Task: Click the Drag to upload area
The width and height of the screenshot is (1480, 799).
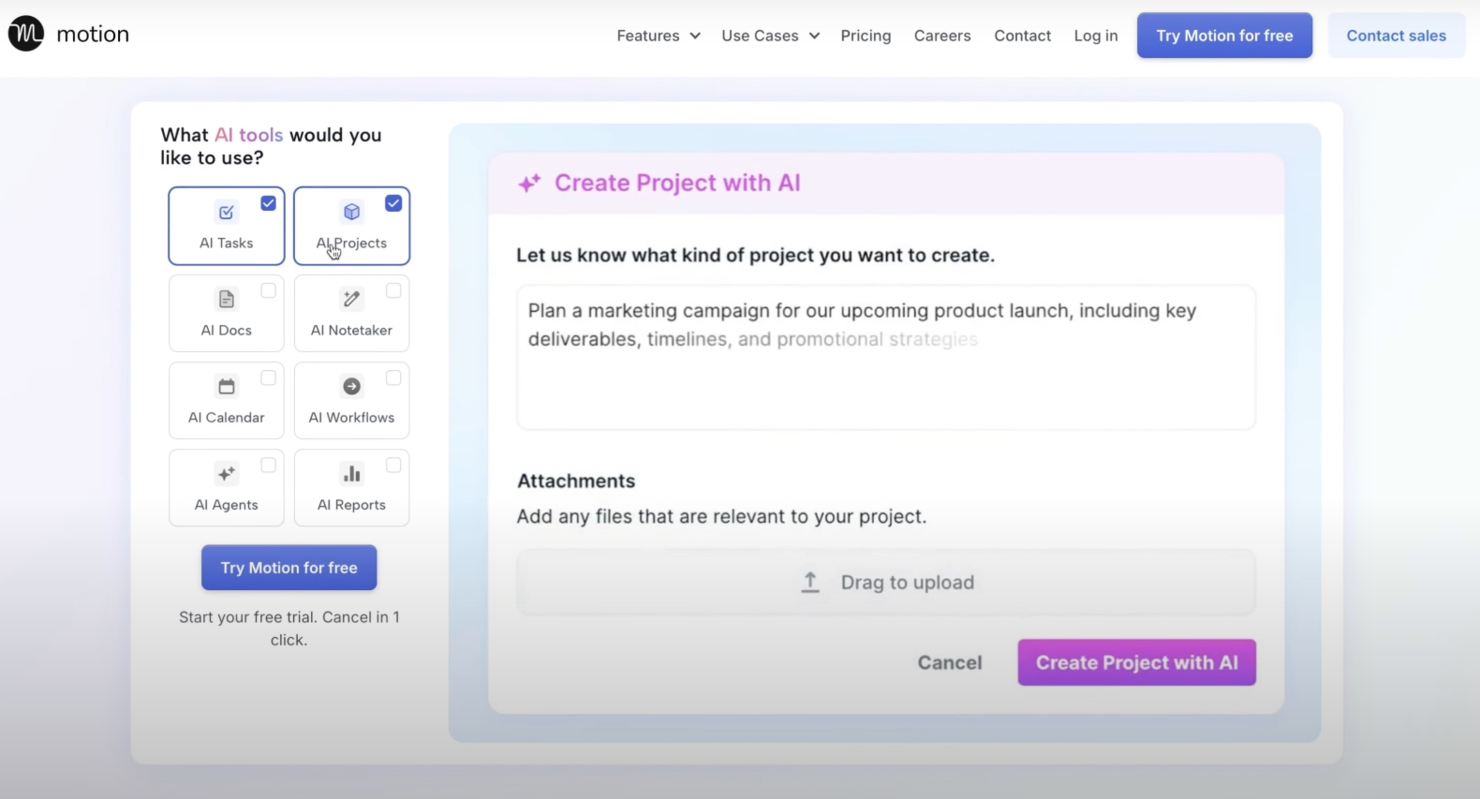Action: [x=886, y=582]
